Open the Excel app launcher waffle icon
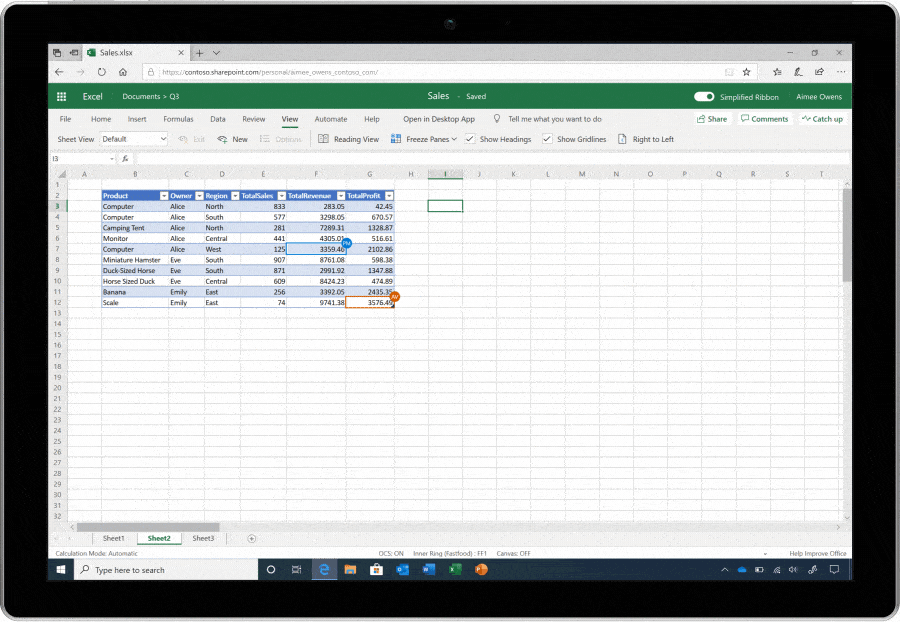The width and height of the screenshot is (900, 622). (61, 96)
